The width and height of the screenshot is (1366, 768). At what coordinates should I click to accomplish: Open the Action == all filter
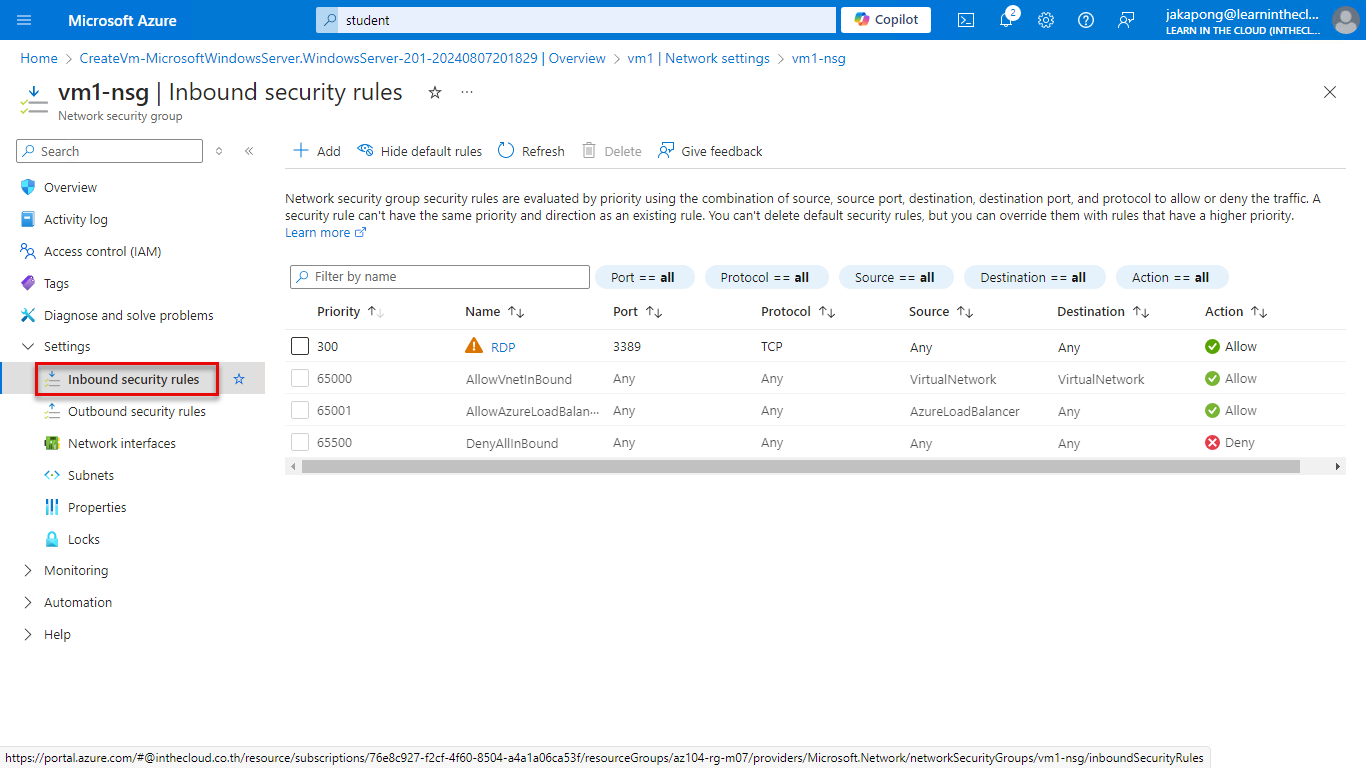point(1172,277)
